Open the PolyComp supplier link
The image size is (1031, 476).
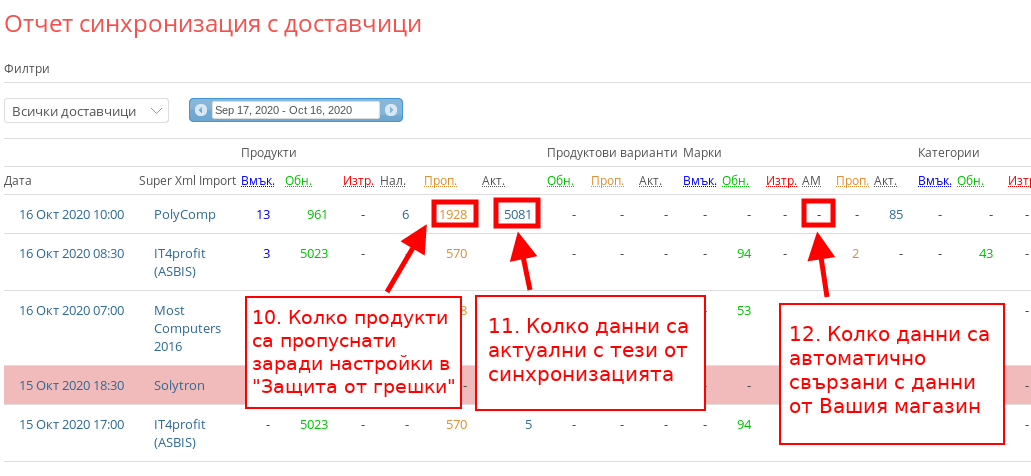point(180,214)
